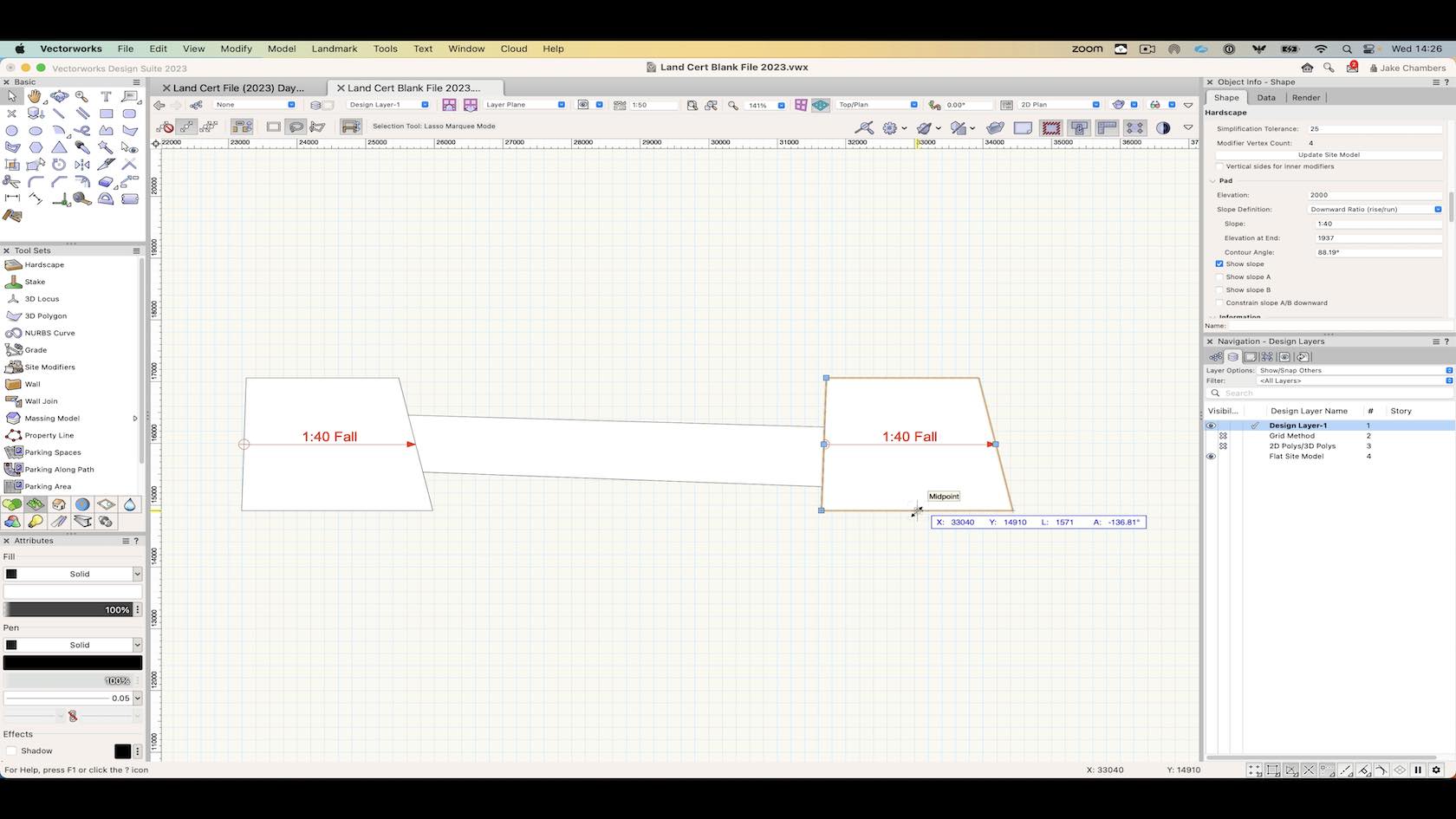
Task: Collapse the Pad section
Action: pos(1212,181)
